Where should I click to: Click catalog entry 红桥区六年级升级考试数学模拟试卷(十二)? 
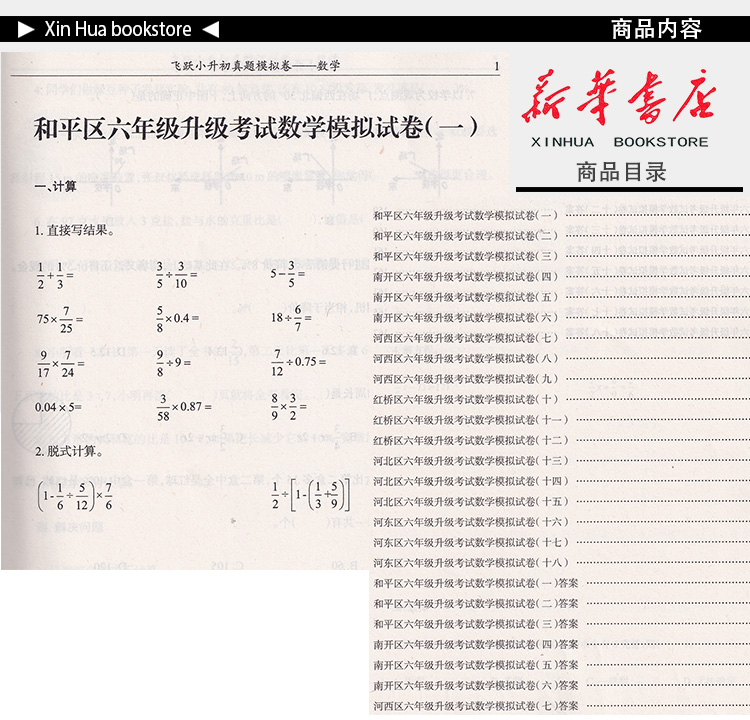[471, 441]
